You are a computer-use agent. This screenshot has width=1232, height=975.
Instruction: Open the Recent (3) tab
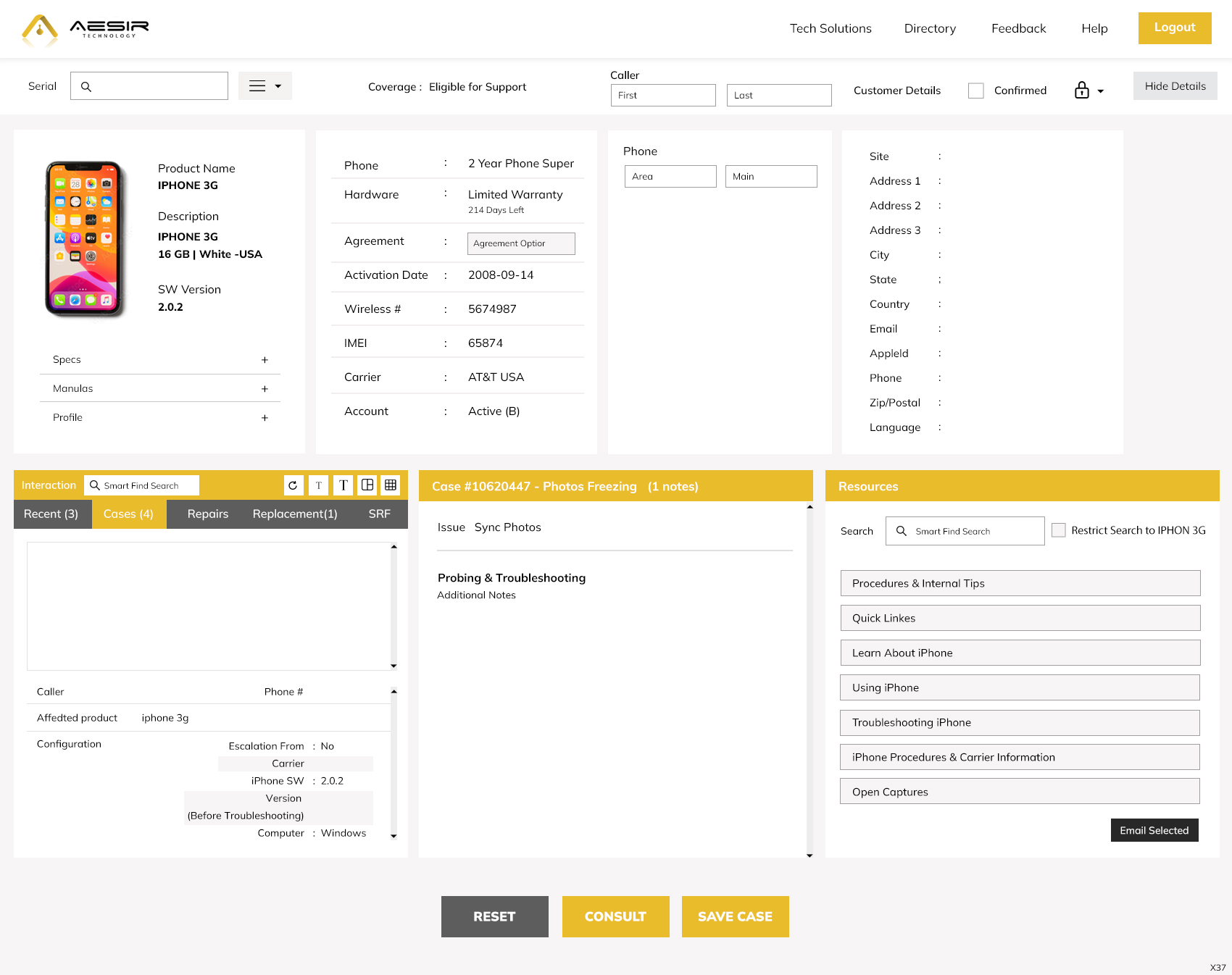tap(51, 514)
